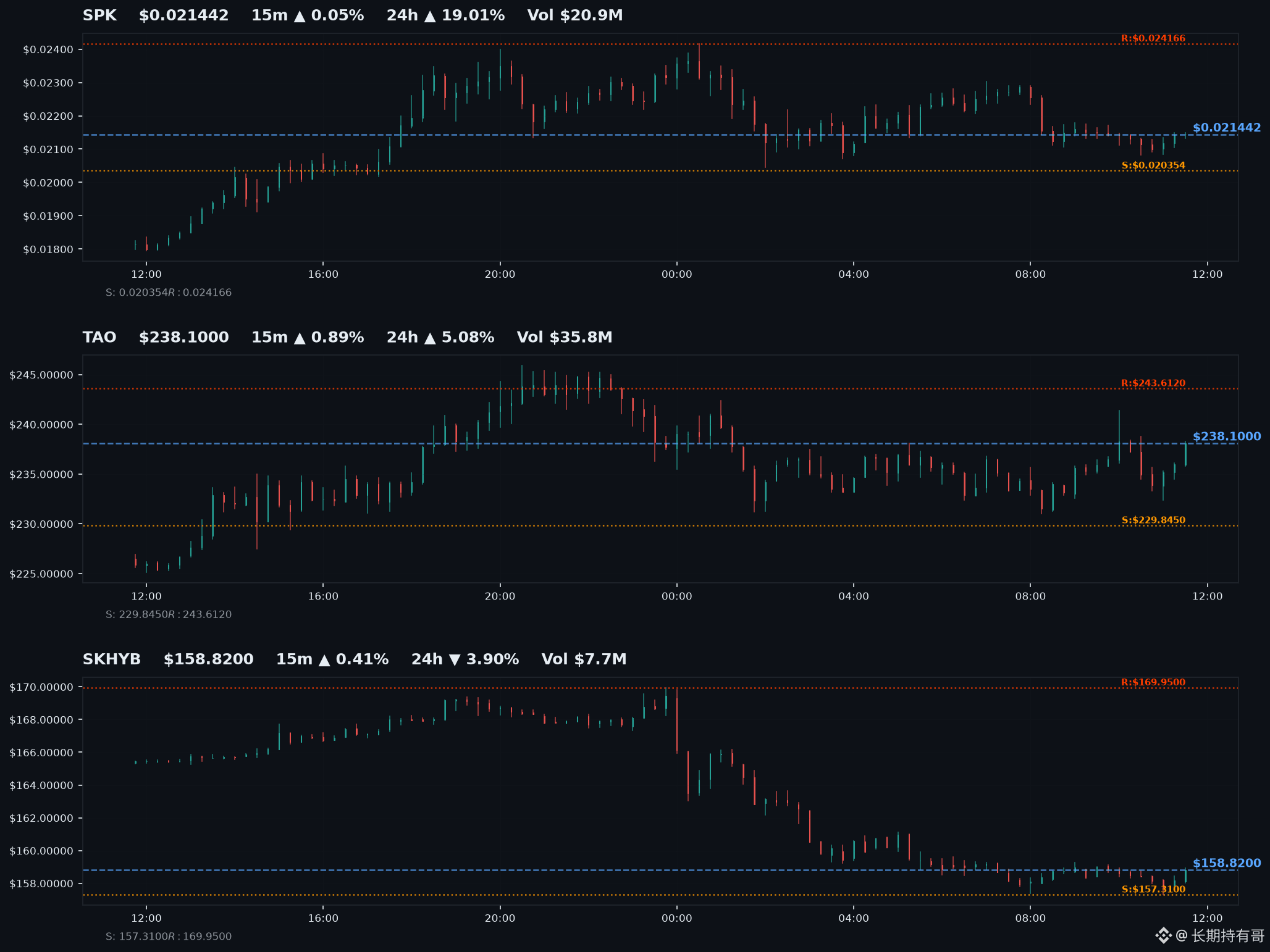Select the 16:00 tick under TAO chart
Screen dimensions: 1270x952
(323, 596)
